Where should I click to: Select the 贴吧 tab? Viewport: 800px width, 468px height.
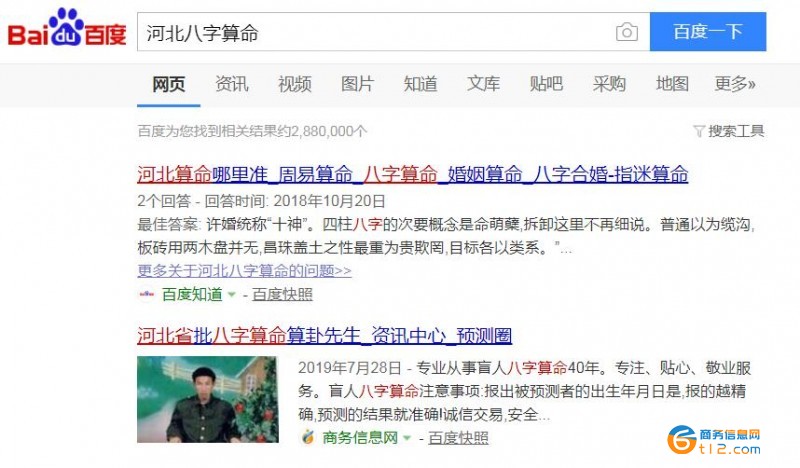(x=546, y=84)
